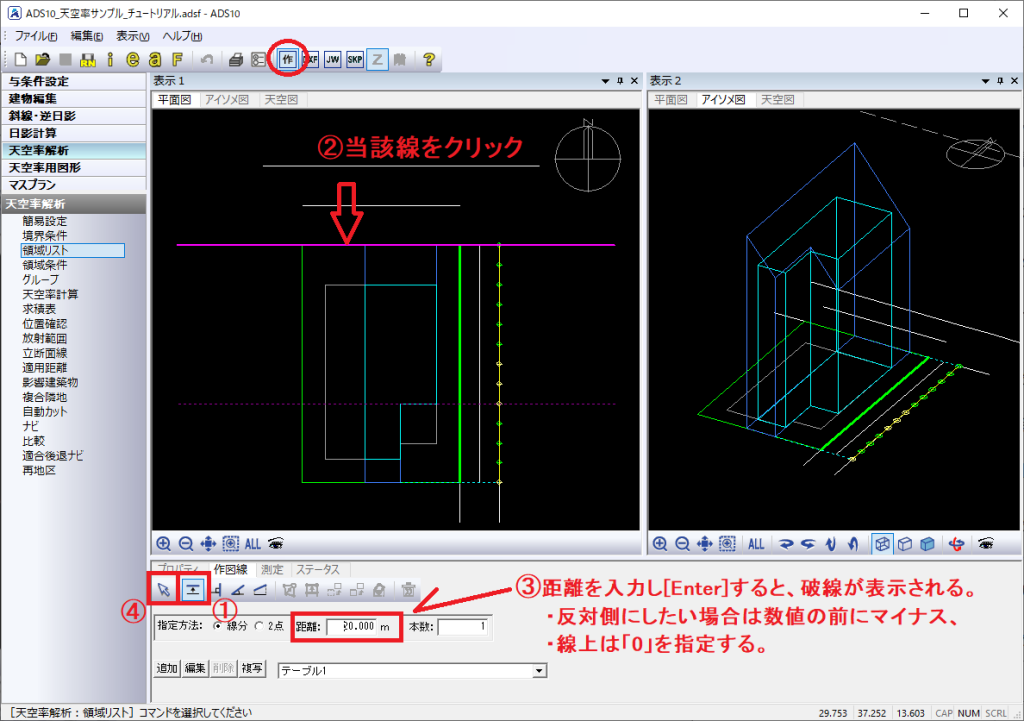This screenshot has height=721, width=1024.
Task: Select the 2点 radio button
Action: (259, 626)
